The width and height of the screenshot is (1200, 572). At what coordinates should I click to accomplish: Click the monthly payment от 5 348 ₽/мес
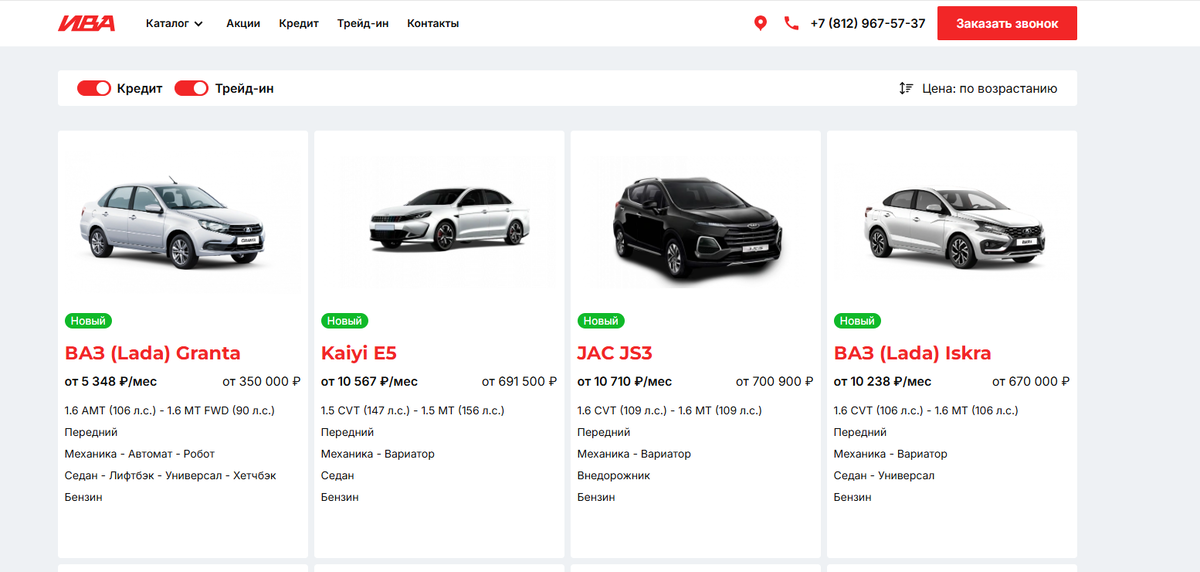coord(111,382)
